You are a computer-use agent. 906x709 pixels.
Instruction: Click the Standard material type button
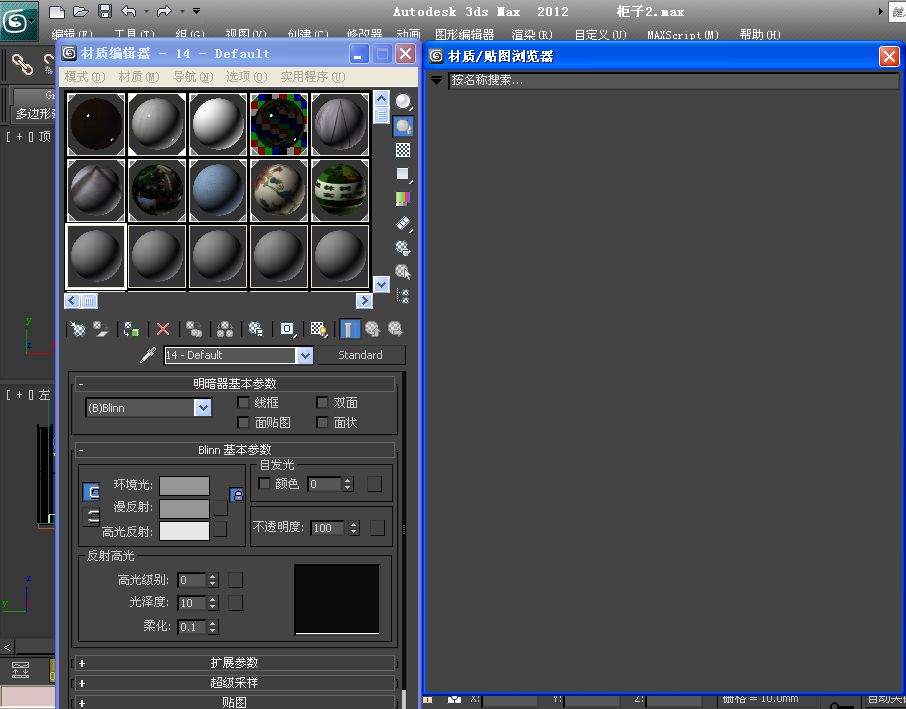(x=360, y=355)
